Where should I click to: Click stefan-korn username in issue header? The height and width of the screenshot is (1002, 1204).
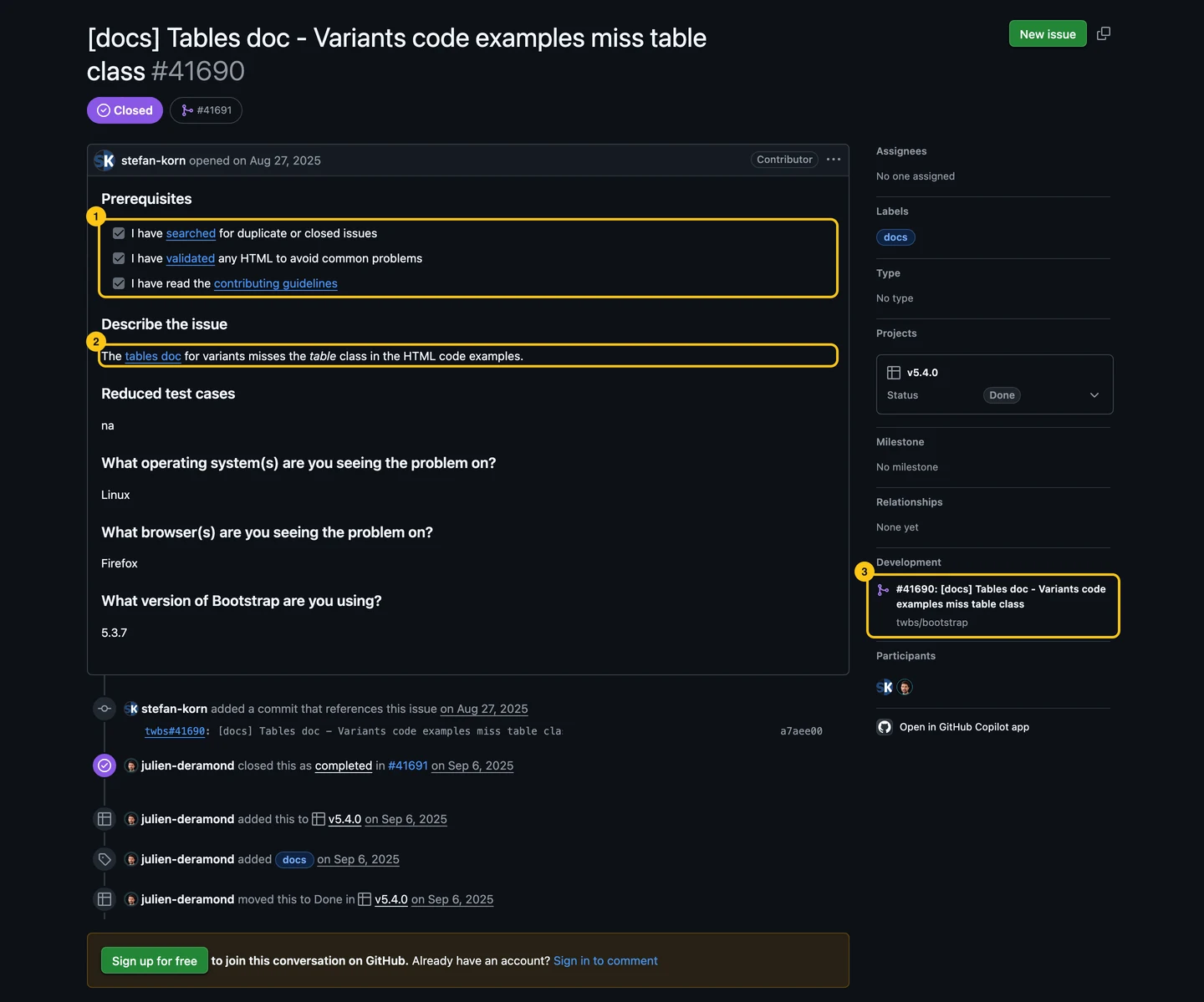click(153, 160)
